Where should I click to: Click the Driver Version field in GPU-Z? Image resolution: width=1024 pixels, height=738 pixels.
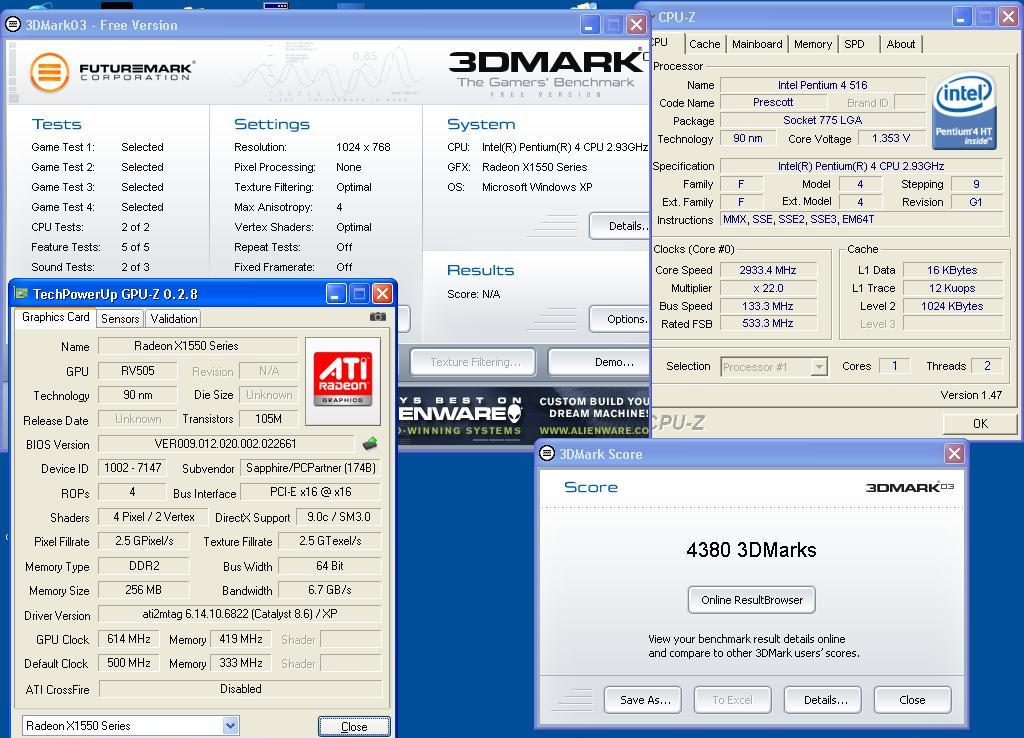pos(240,614)
